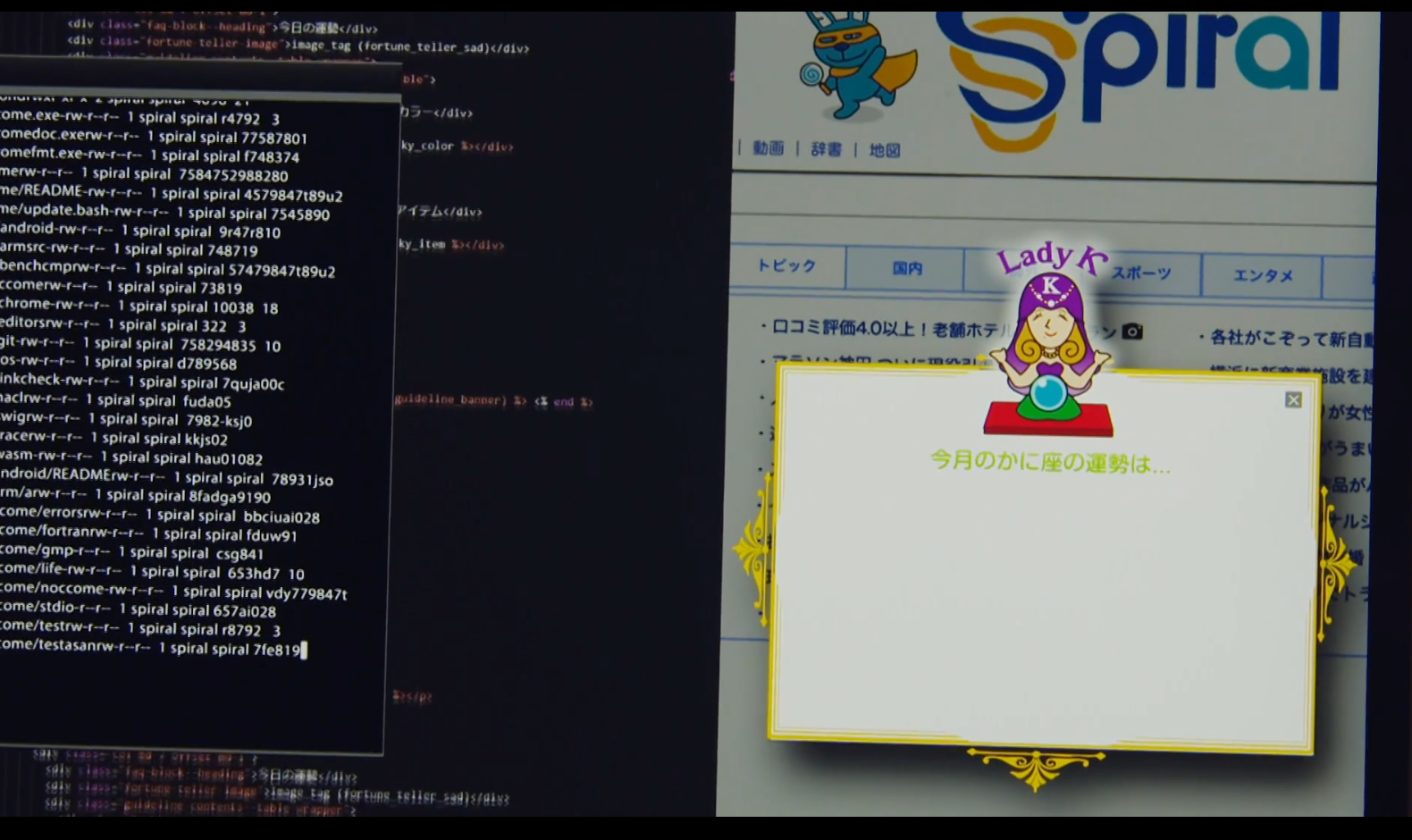Select terminal row omedoc.exe with 77587801
1412x840 pixels.
coord(154,137)
